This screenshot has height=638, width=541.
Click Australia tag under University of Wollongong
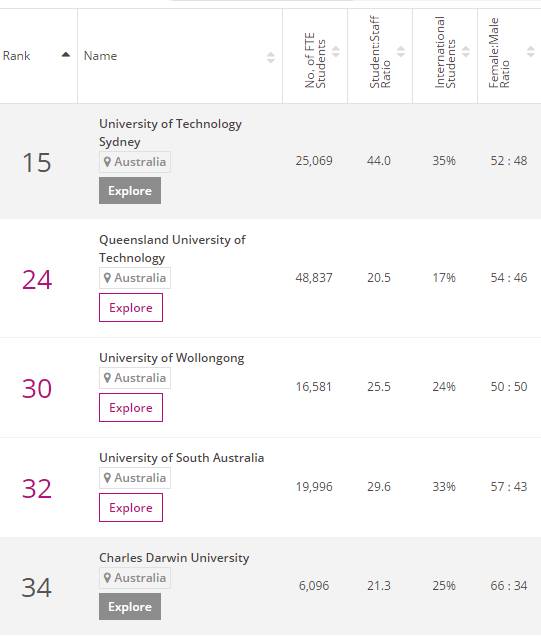[135, 378]
